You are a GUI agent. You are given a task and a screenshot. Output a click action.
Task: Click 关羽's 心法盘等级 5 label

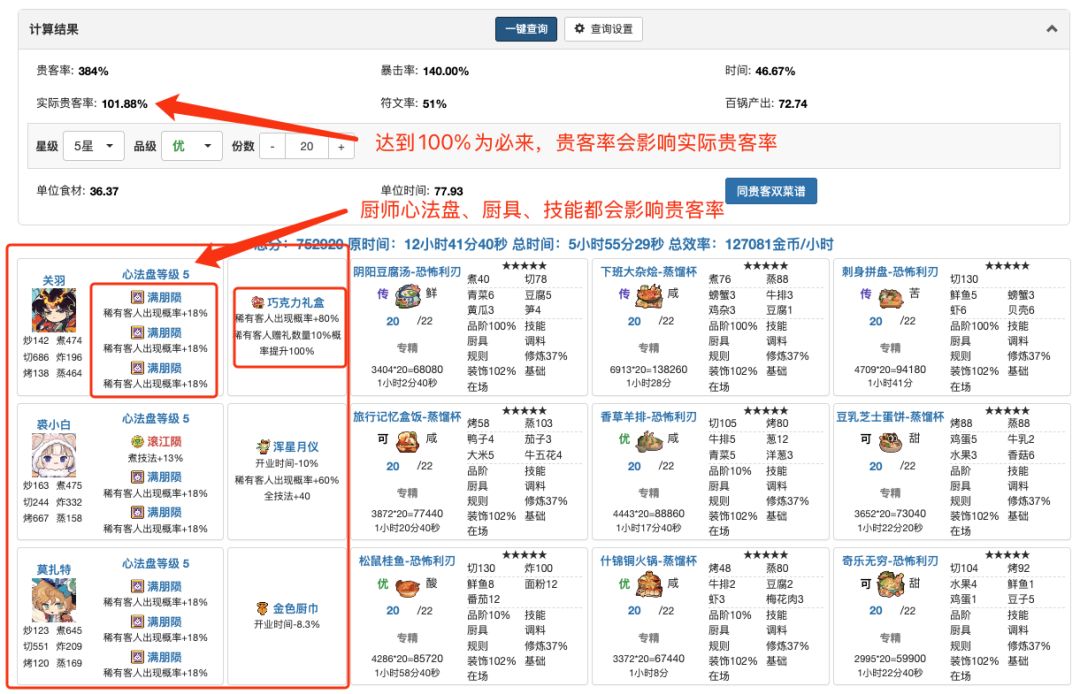(x=156, y=274)
